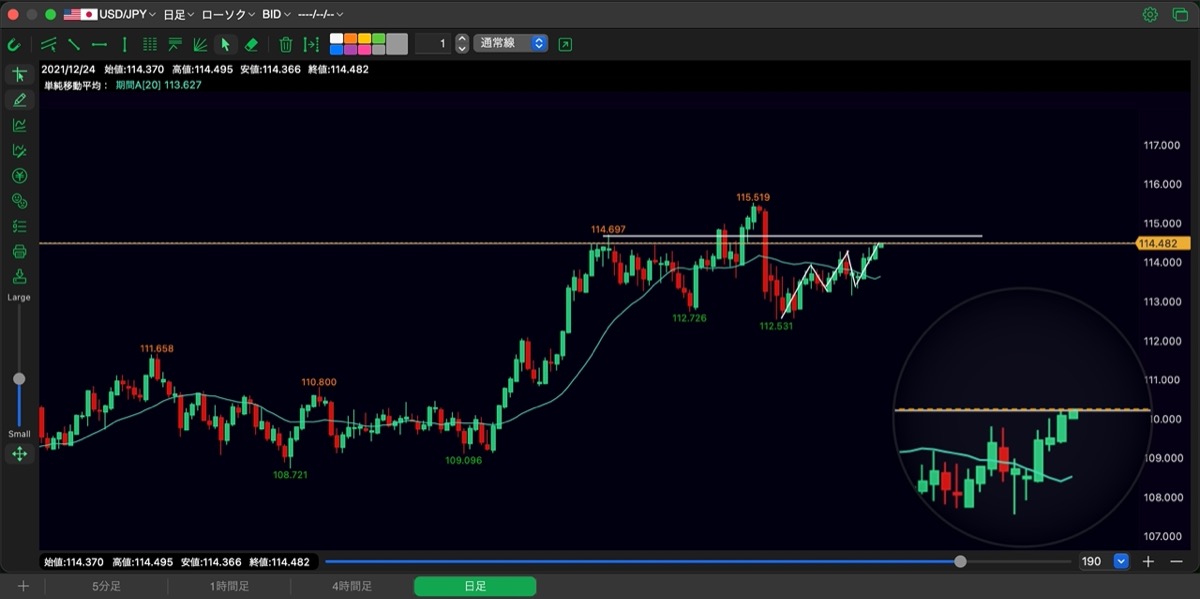Open the chart indicator icon in sidebar
Image resolution: width=1200 pixels, height=599 pixels.
point(19,125)
